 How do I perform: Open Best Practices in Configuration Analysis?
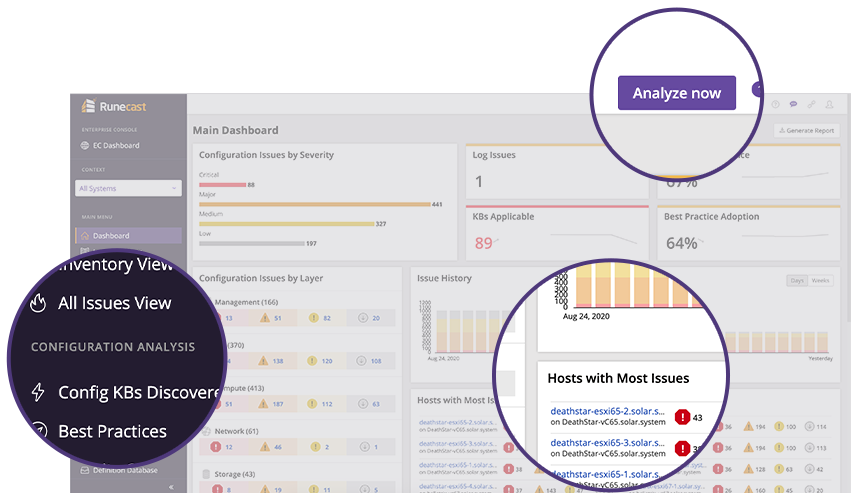click(112, 432)
